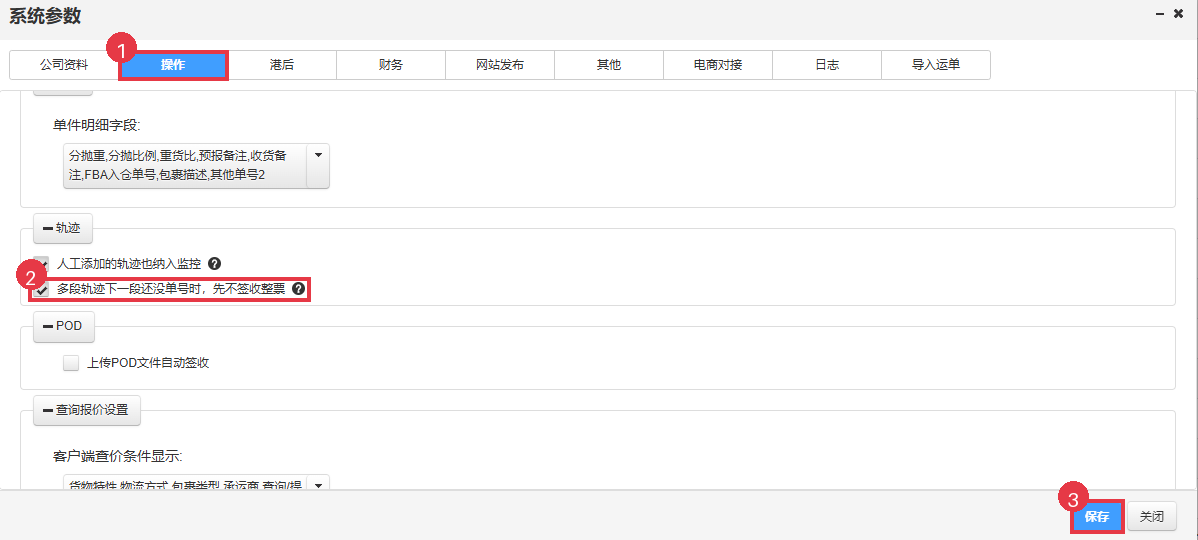The width and height of the screenshot is (1198, 540).
Task: Switch to the 财务 tab
Action: [x=390, y=65]
